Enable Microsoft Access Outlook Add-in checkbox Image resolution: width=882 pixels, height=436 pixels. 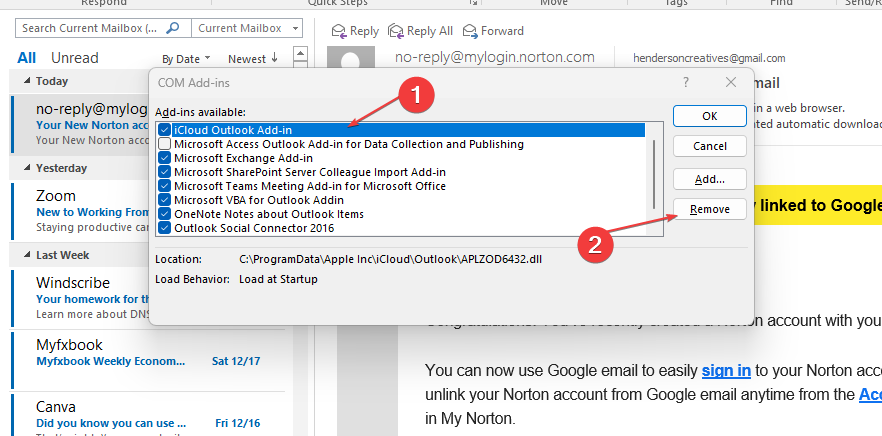165,144
